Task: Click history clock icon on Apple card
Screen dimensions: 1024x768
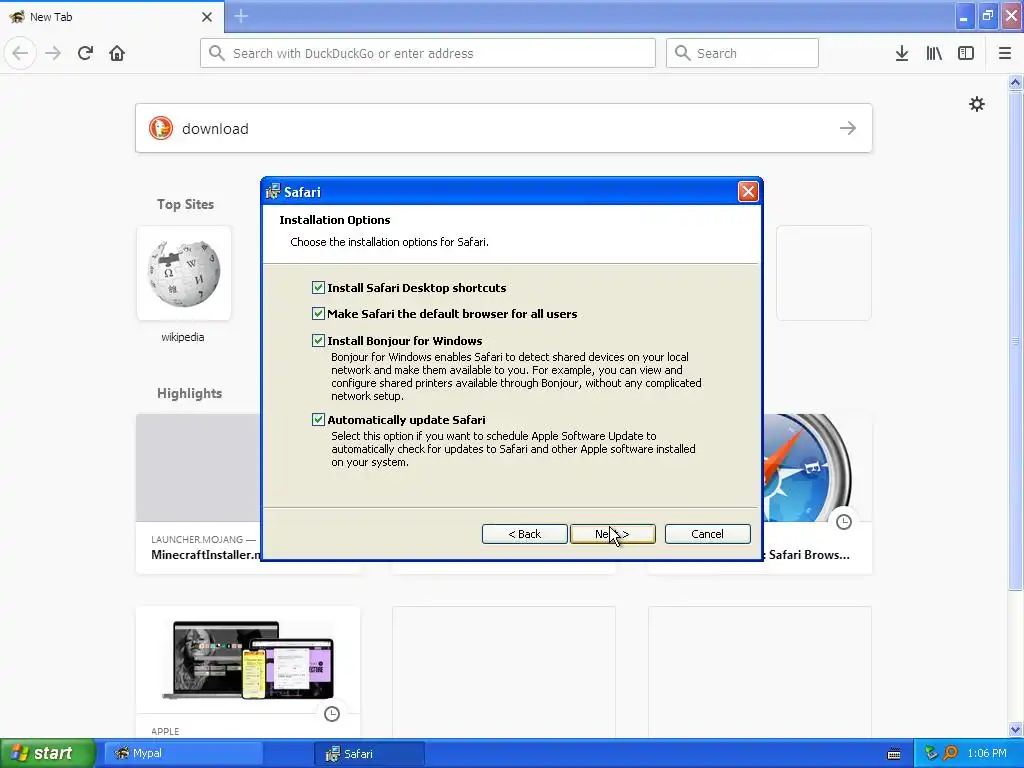Action: tap(332, 714)
